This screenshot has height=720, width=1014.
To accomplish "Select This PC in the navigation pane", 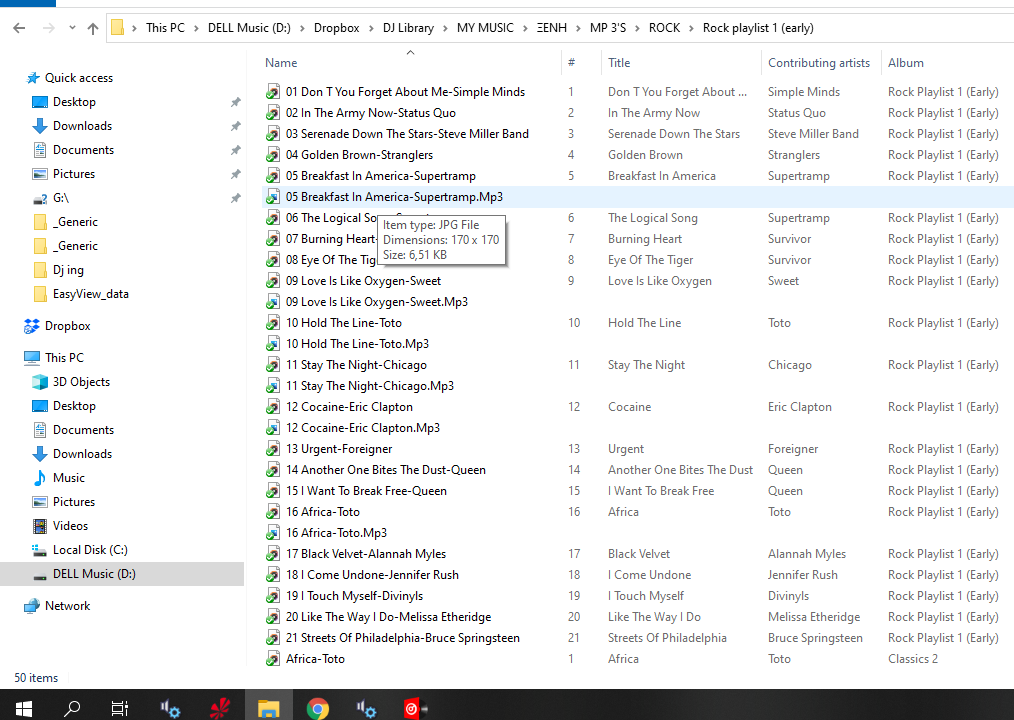I will (64, 358).
